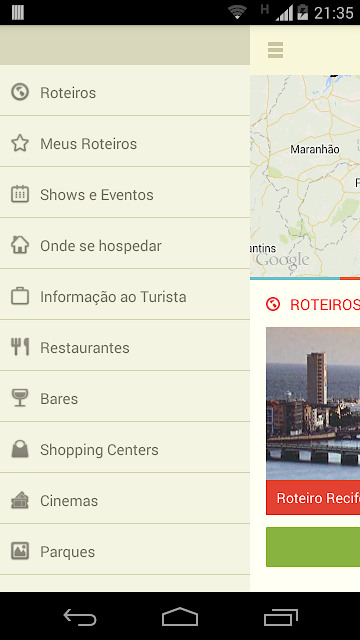The image size is (360, 640).
Task: Tap the green button below the Recife card
Action: [x=313, y=547]
